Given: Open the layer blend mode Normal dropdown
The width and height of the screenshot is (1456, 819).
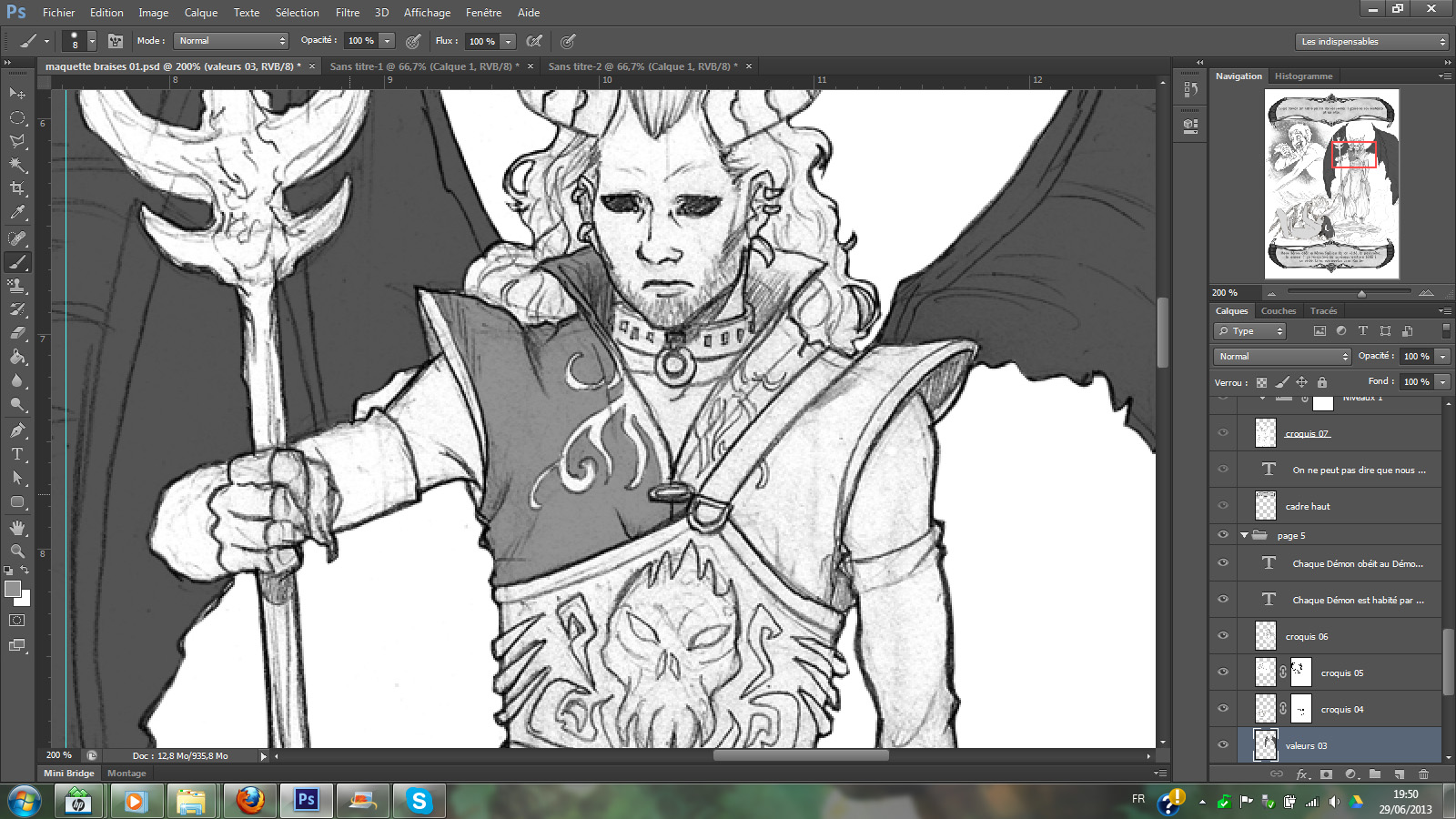Looking at the screenshot, I should 1281,357.
